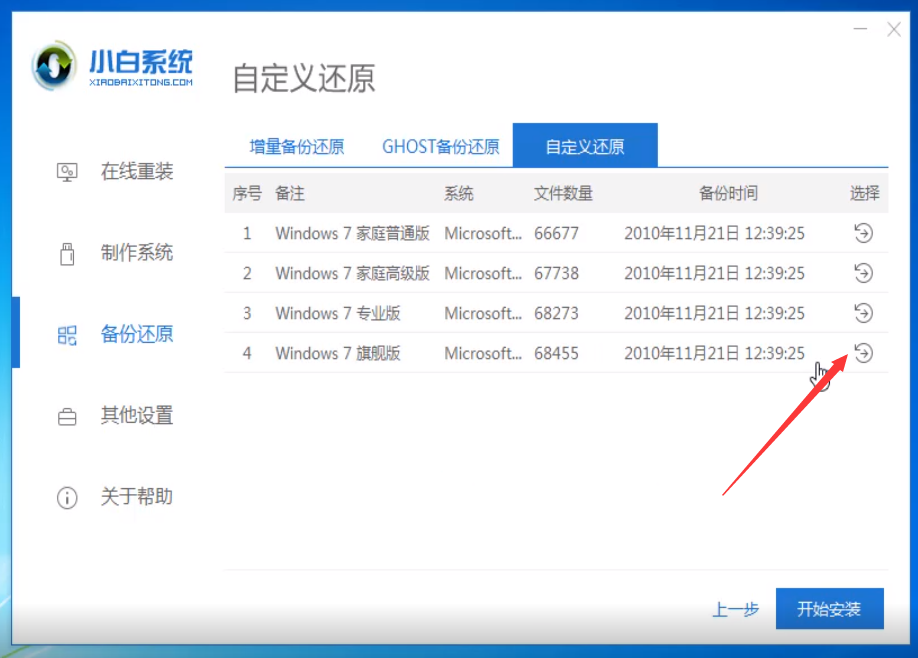Image resolution: width=918 pixels, height=658 pixels.
Task: Click the 其他设置 briefcase icon
Action: (67, 416)
